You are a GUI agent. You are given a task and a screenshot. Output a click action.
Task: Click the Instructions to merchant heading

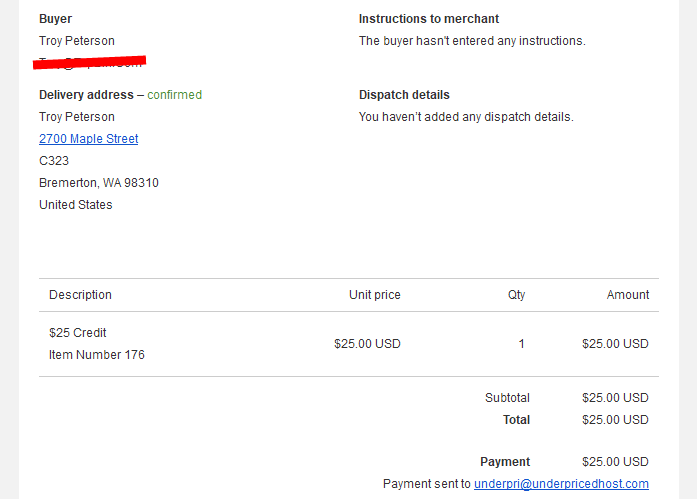[x=429, y=19]
